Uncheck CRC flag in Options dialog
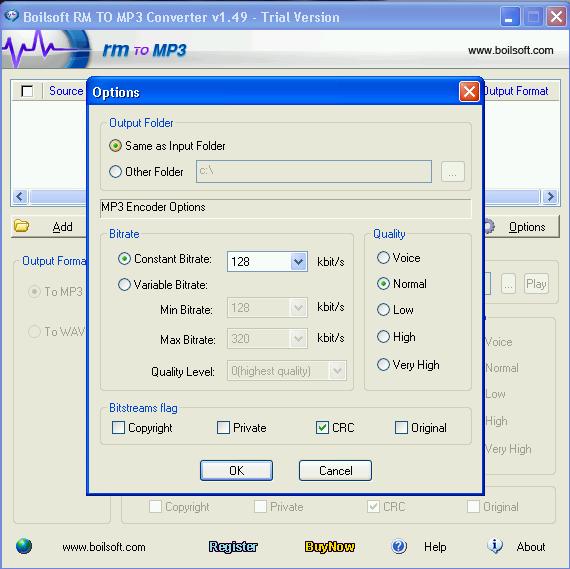Image resolution: width=570 pixels, height=569 pixels. pyautogui.click(x=322, y=427)
